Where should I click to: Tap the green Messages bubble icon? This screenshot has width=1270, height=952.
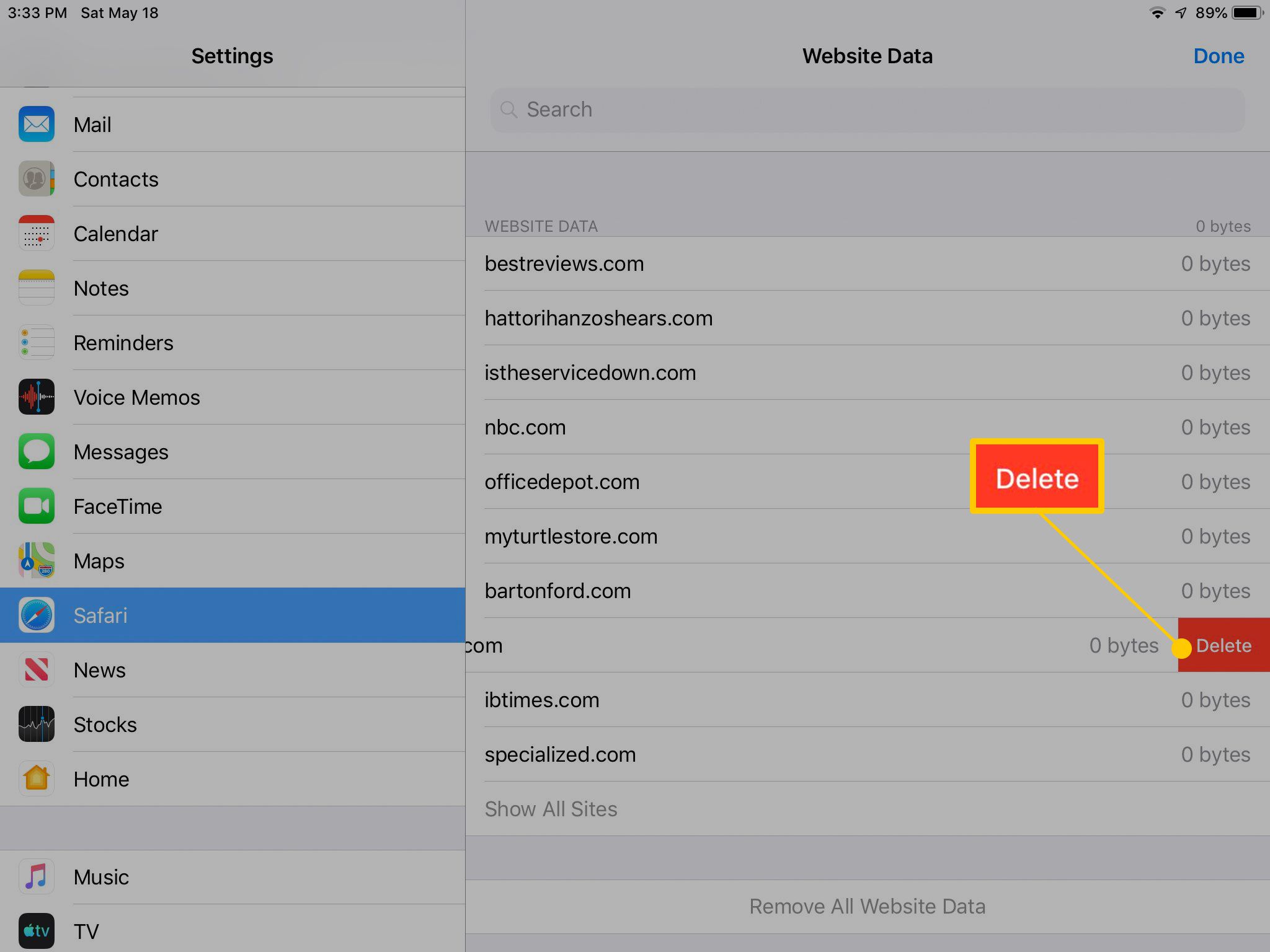coord(37,452)
